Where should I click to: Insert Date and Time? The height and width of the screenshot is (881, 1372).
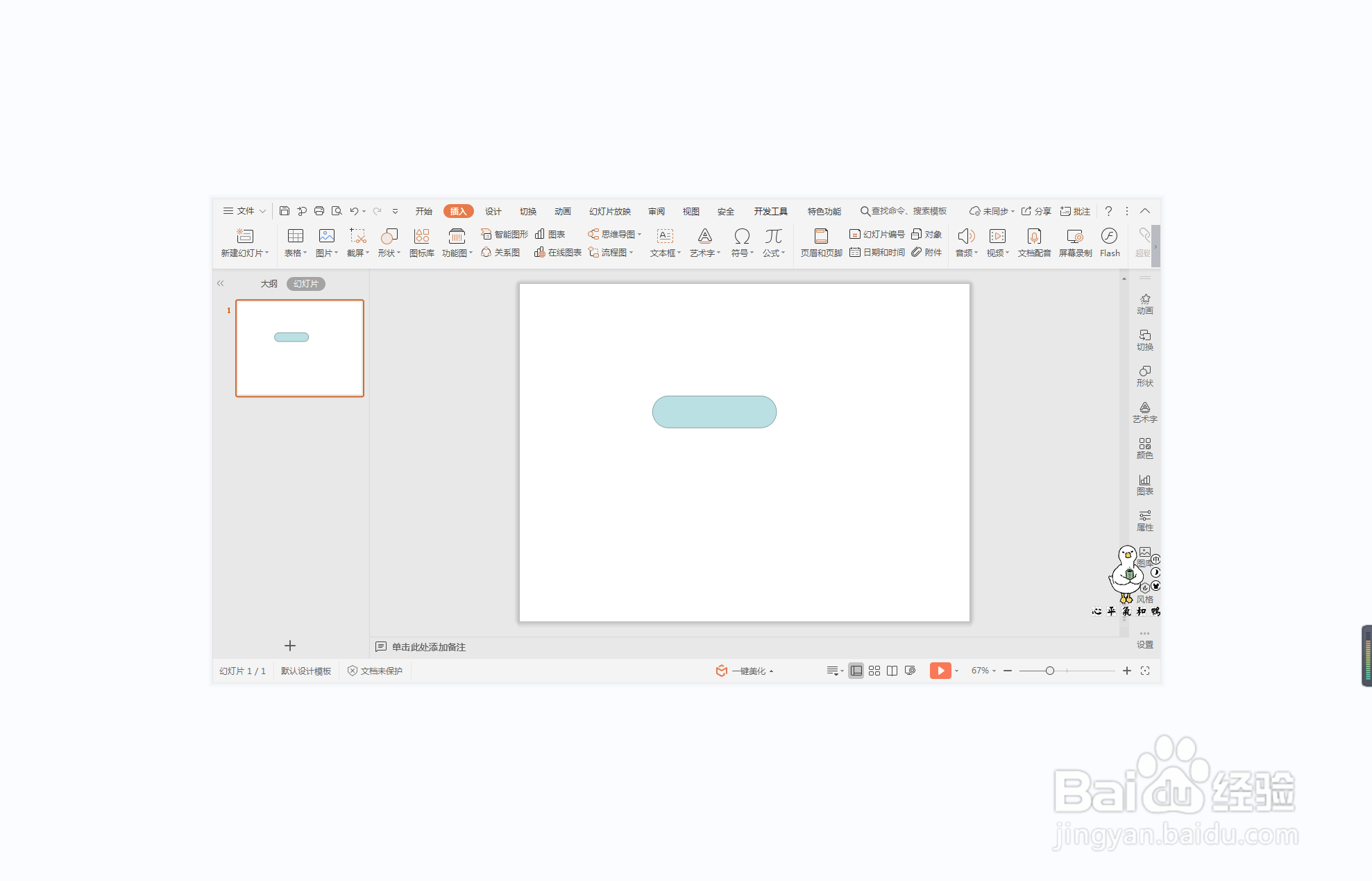pyautogui.click(x=877, y=253)
